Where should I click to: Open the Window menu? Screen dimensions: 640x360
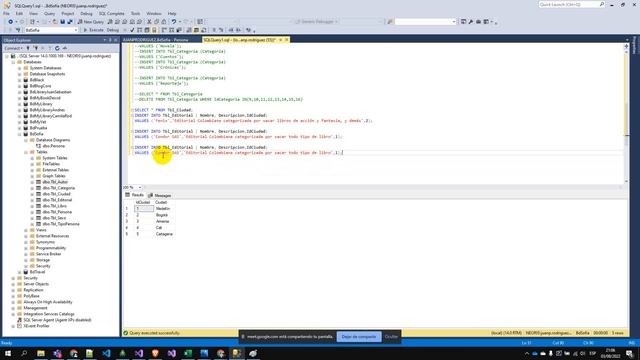153,13
